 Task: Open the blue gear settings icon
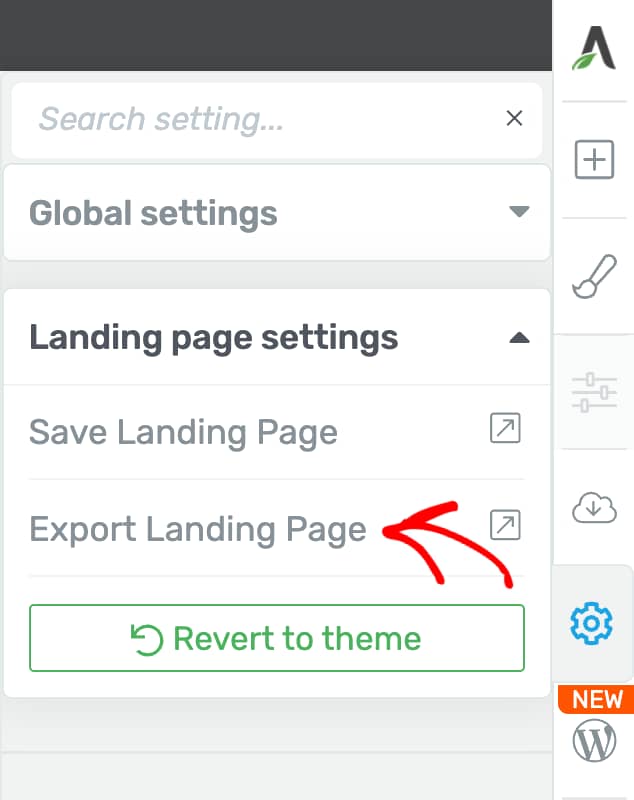[x=591, y=623]
